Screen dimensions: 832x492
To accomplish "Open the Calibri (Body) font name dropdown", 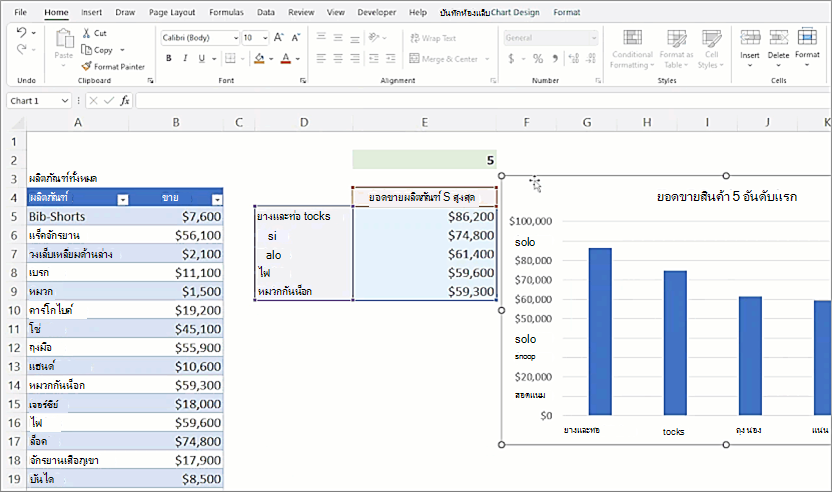I will coord(236,38).
